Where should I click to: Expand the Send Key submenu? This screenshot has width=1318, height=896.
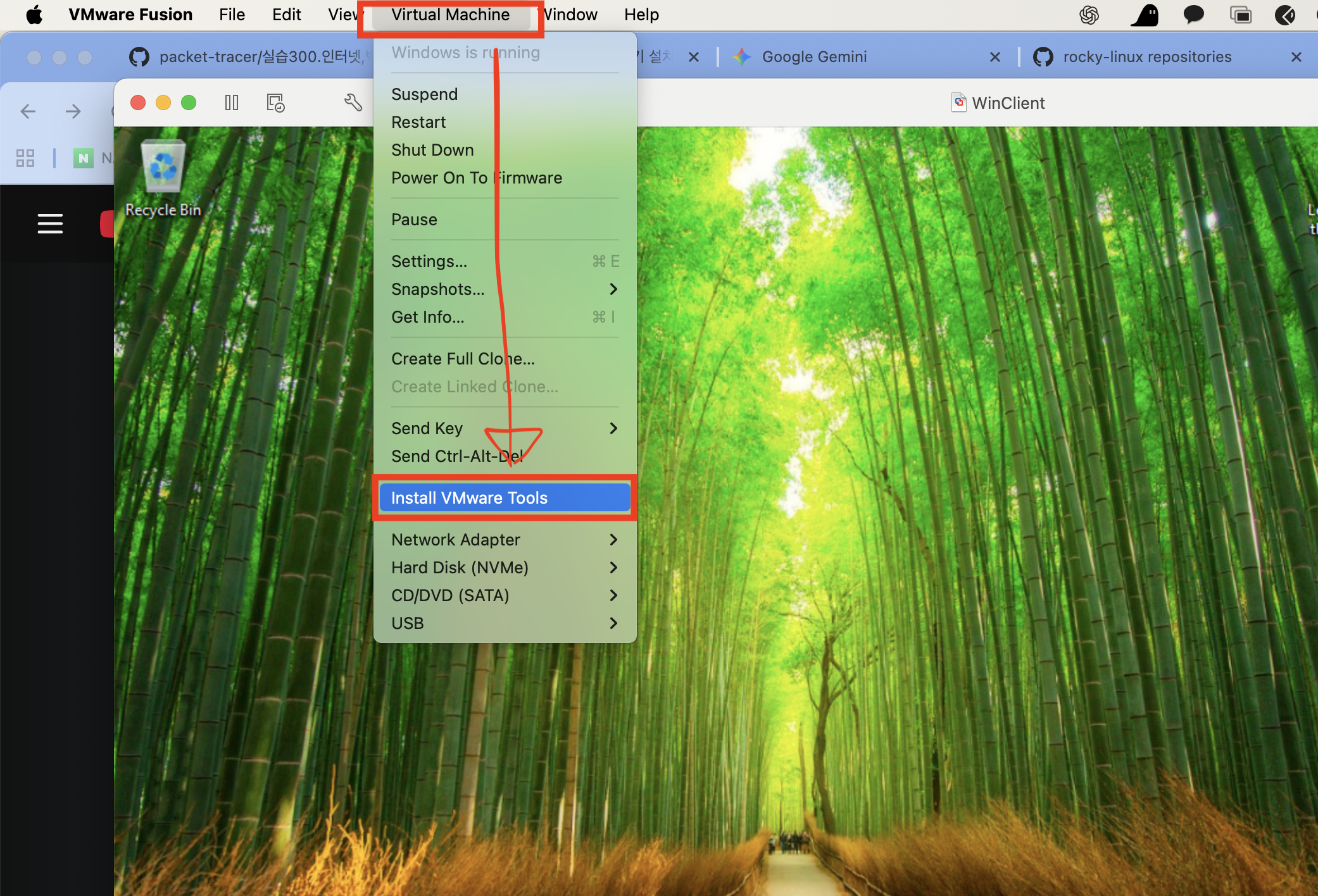point(505,428)
